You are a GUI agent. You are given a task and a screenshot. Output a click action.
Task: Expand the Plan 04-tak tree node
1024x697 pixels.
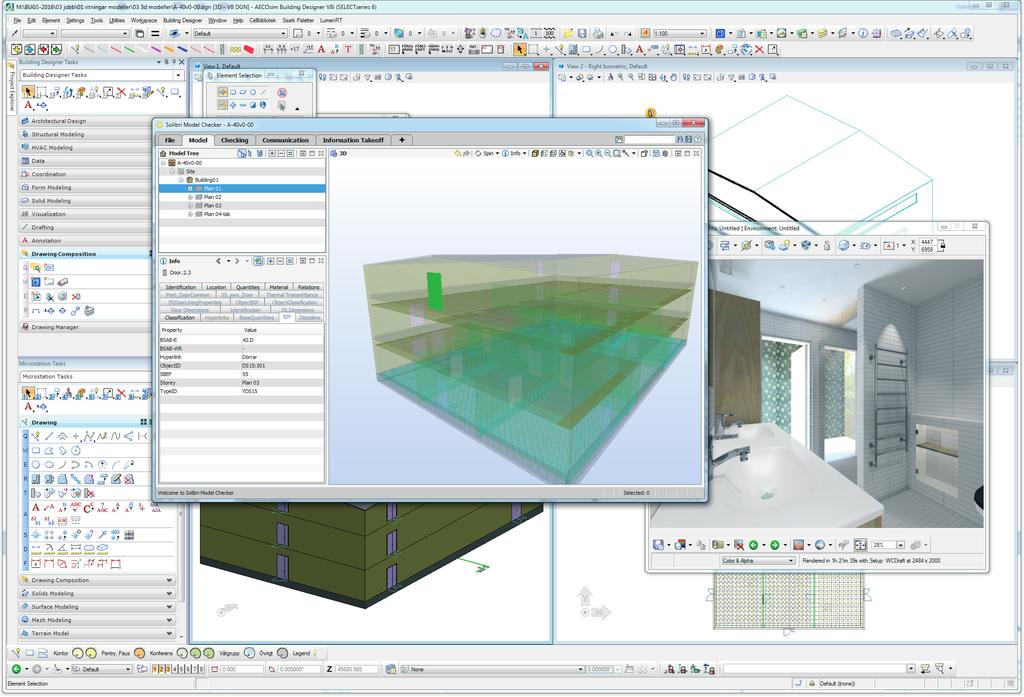[190, 214]
